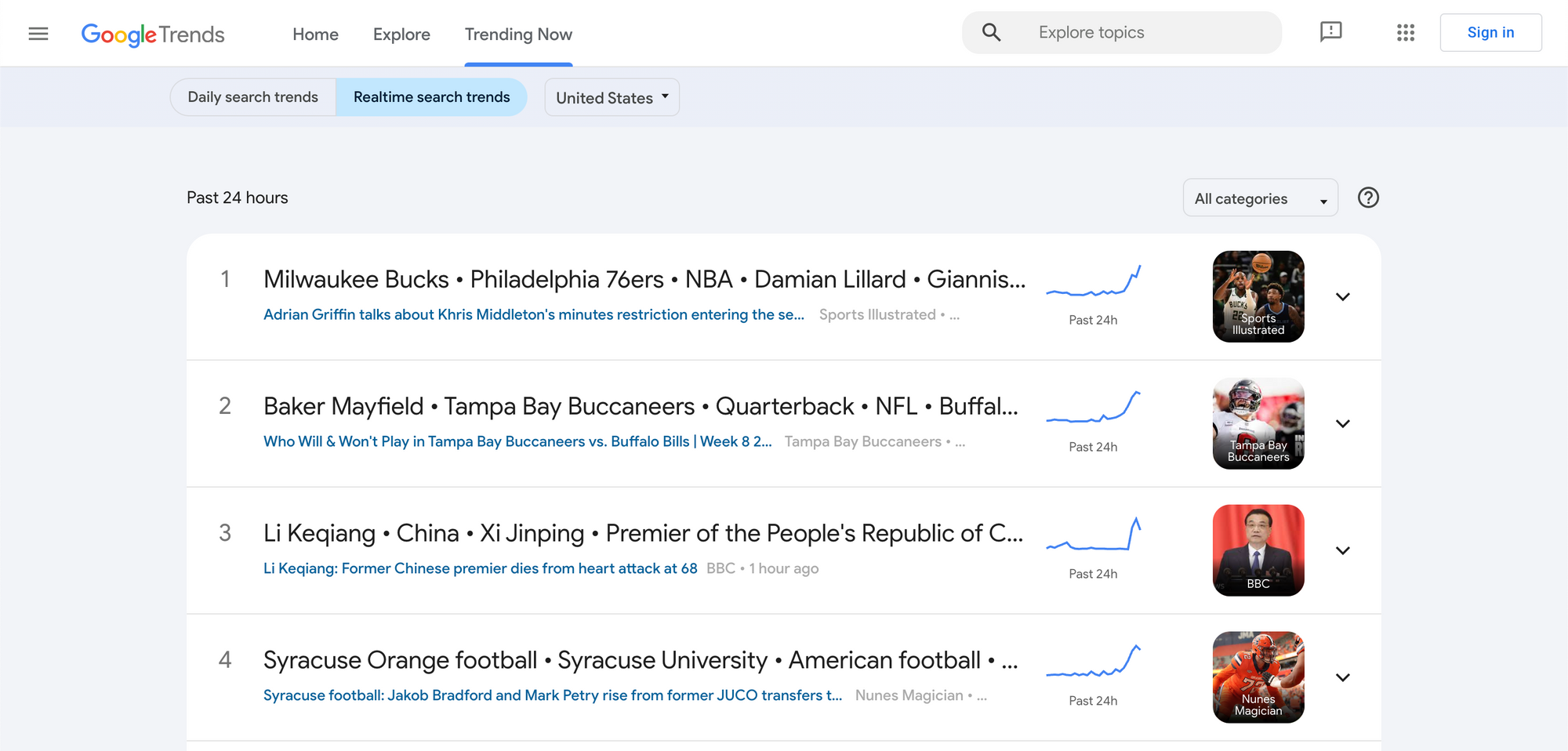Go to the Explore tab
The image size is (1568, 751).
click(401, 34)
